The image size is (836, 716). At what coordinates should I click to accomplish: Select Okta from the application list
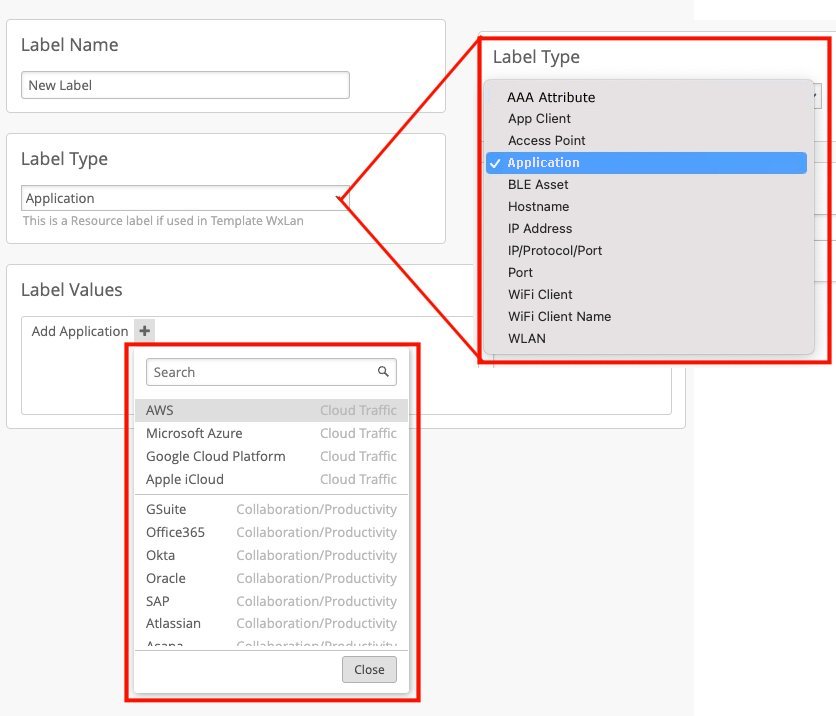coord(160,555)
